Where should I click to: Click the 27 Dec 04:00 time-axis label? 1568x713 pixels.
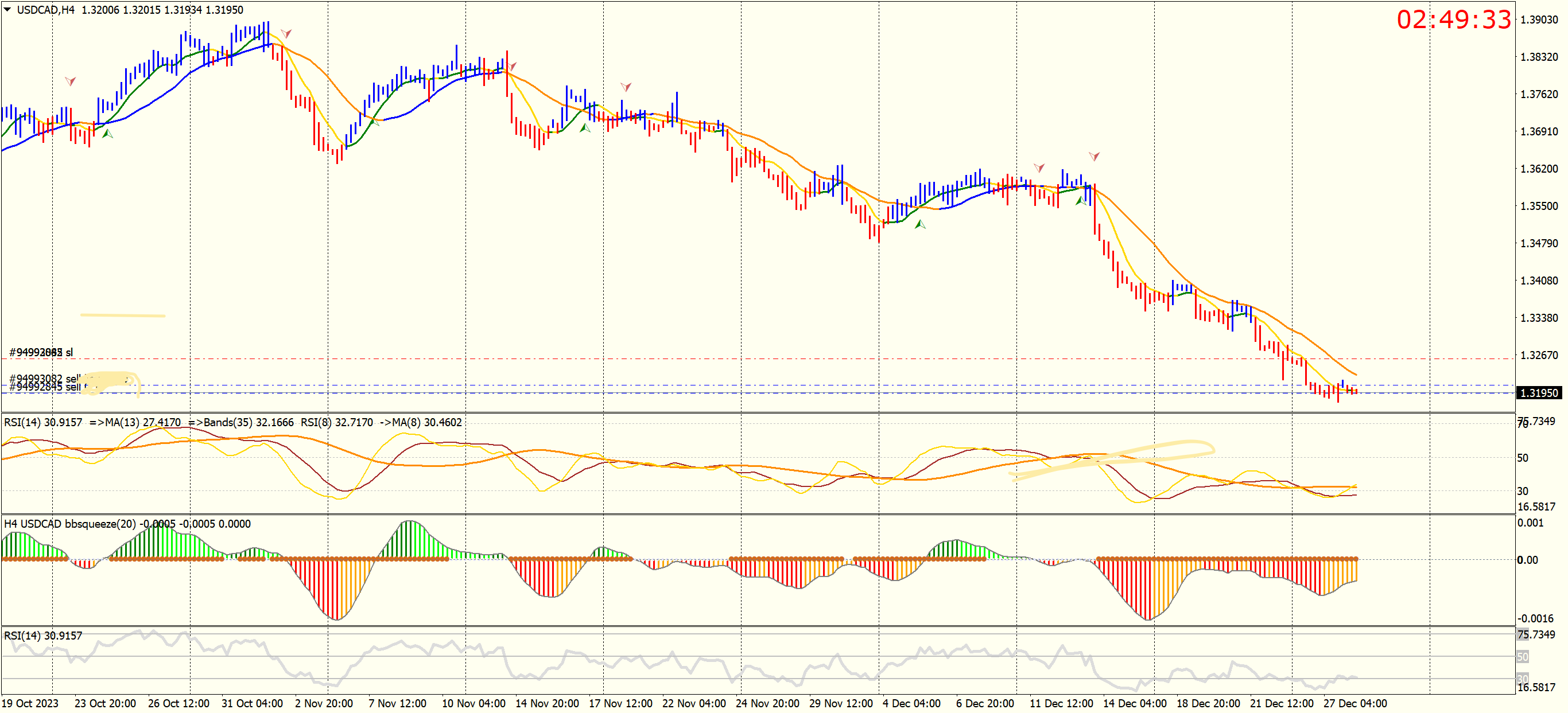[x=1355, y=703]
